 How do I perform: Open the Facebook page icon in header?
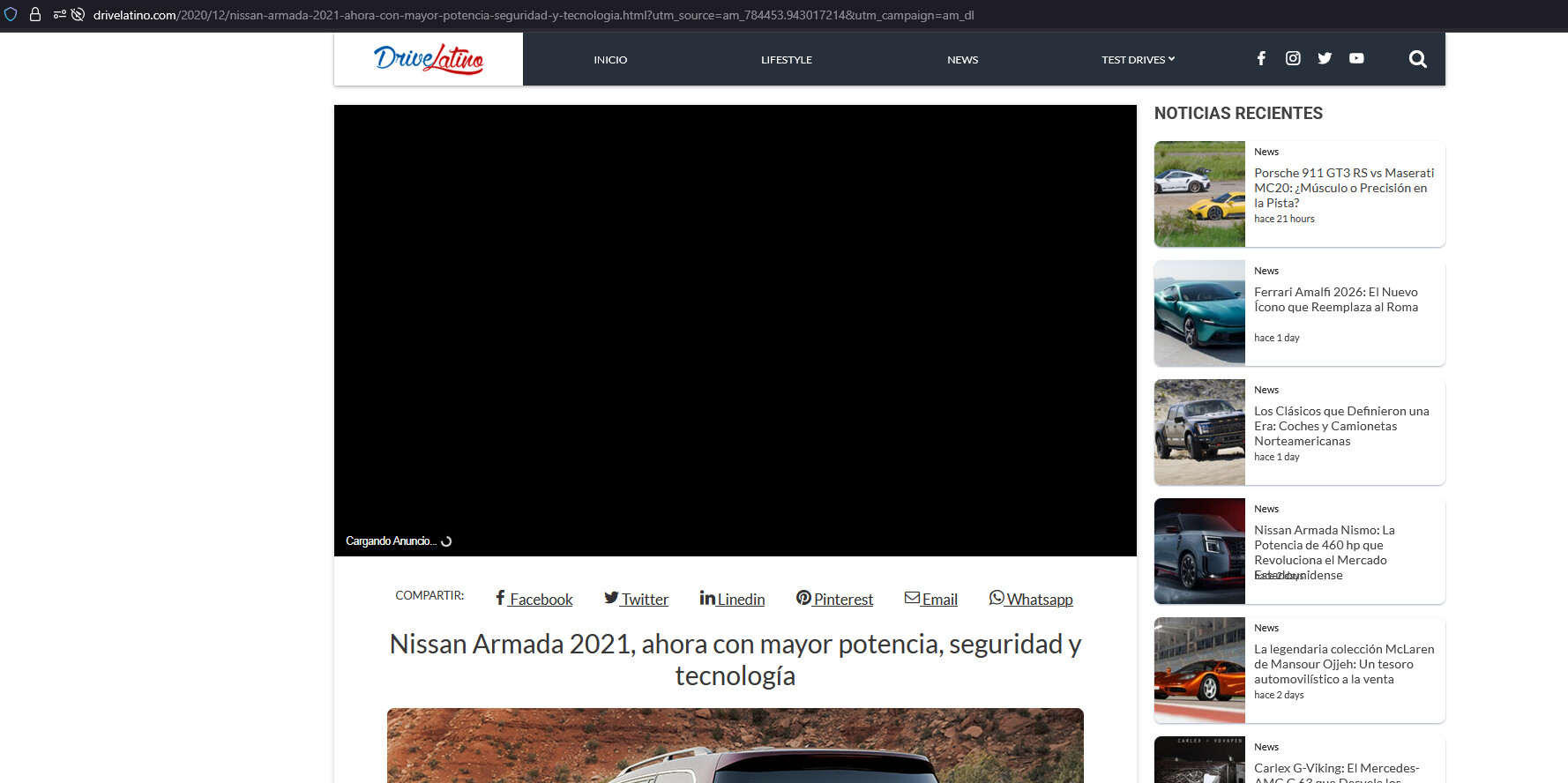1261,58
